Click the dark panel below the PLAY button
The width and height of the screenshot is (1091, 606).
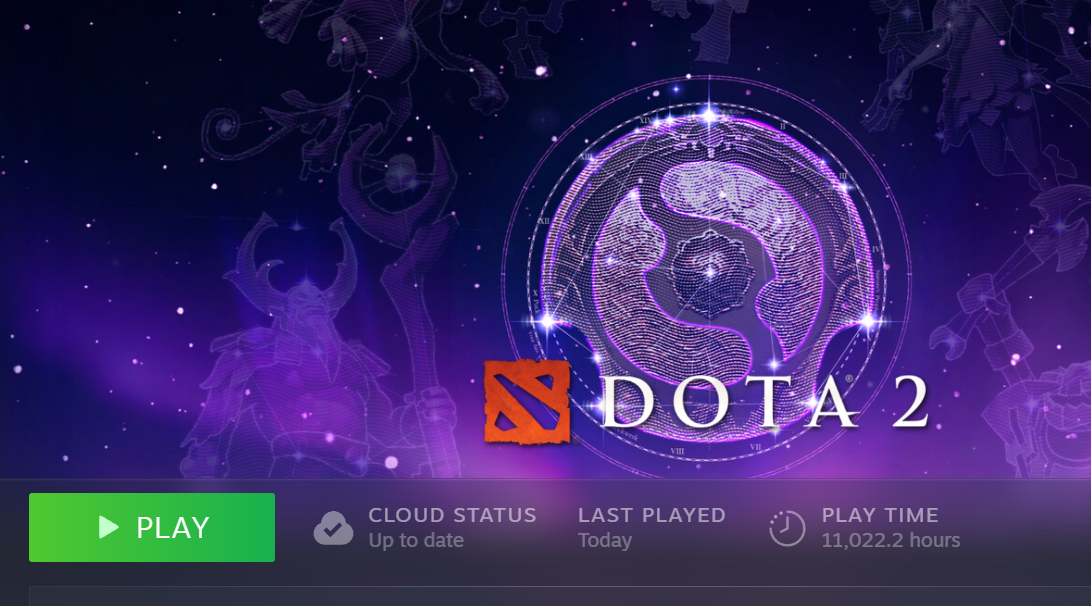(x=560, y=596)
